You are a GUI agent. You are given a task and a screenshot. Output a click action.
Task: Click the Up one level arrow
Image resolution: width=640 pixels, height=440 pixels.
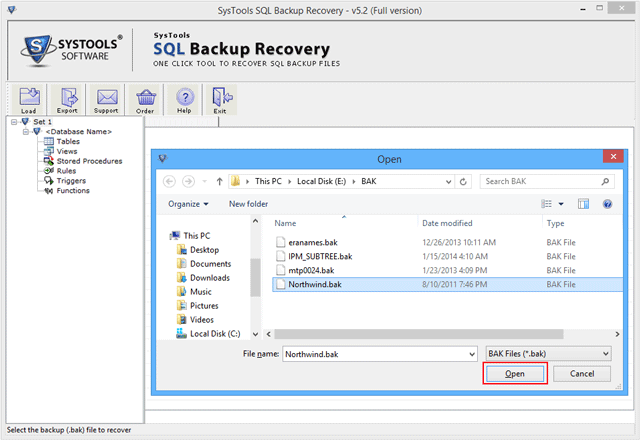point(220,181)
